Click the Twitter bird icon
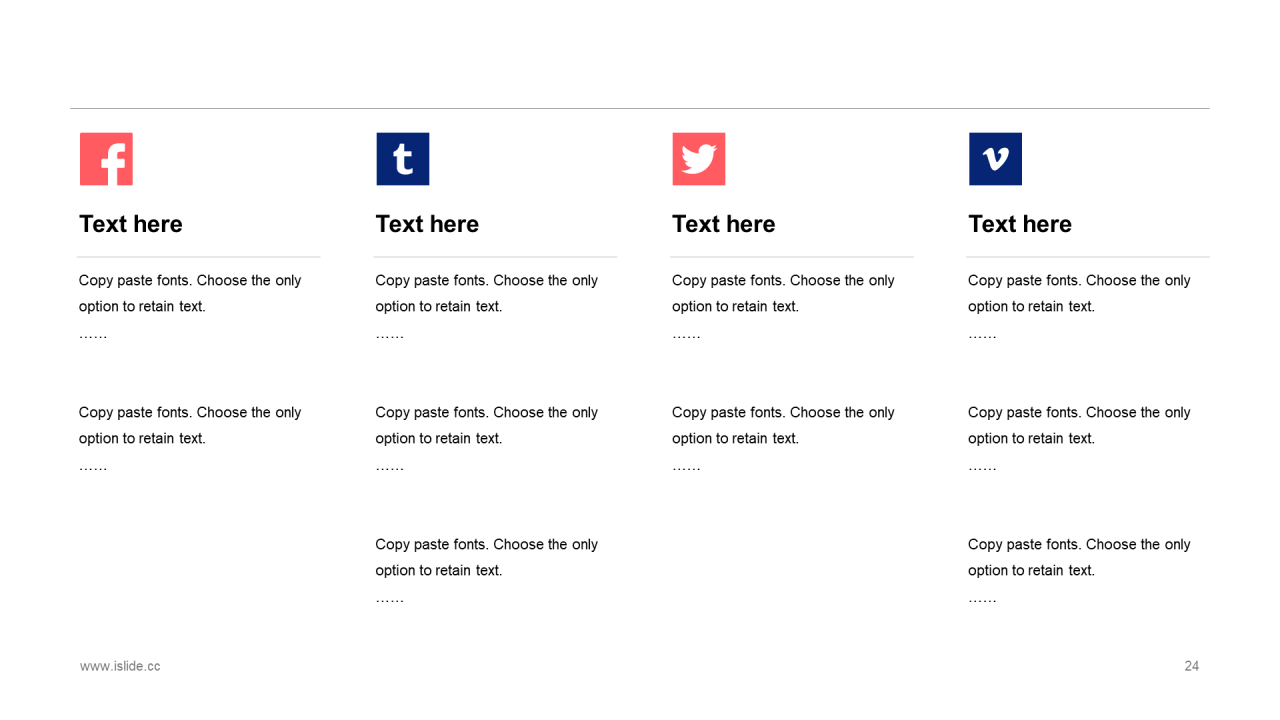This screenshot has width=1280, height=720. click(699, 159)
